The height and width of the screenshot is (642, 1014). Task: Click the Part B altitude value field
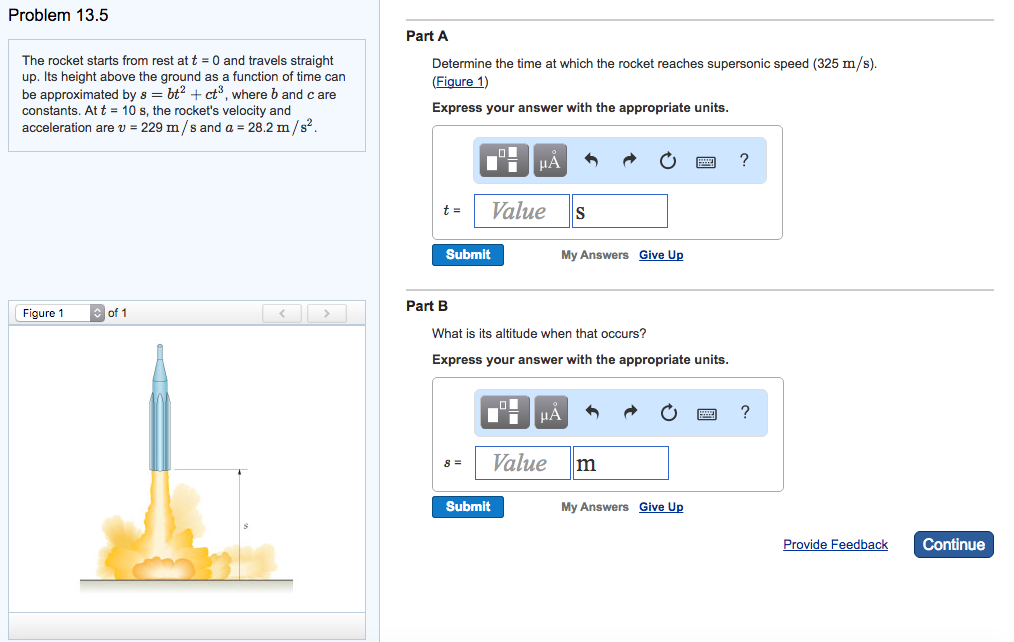[x=521, y=463]
